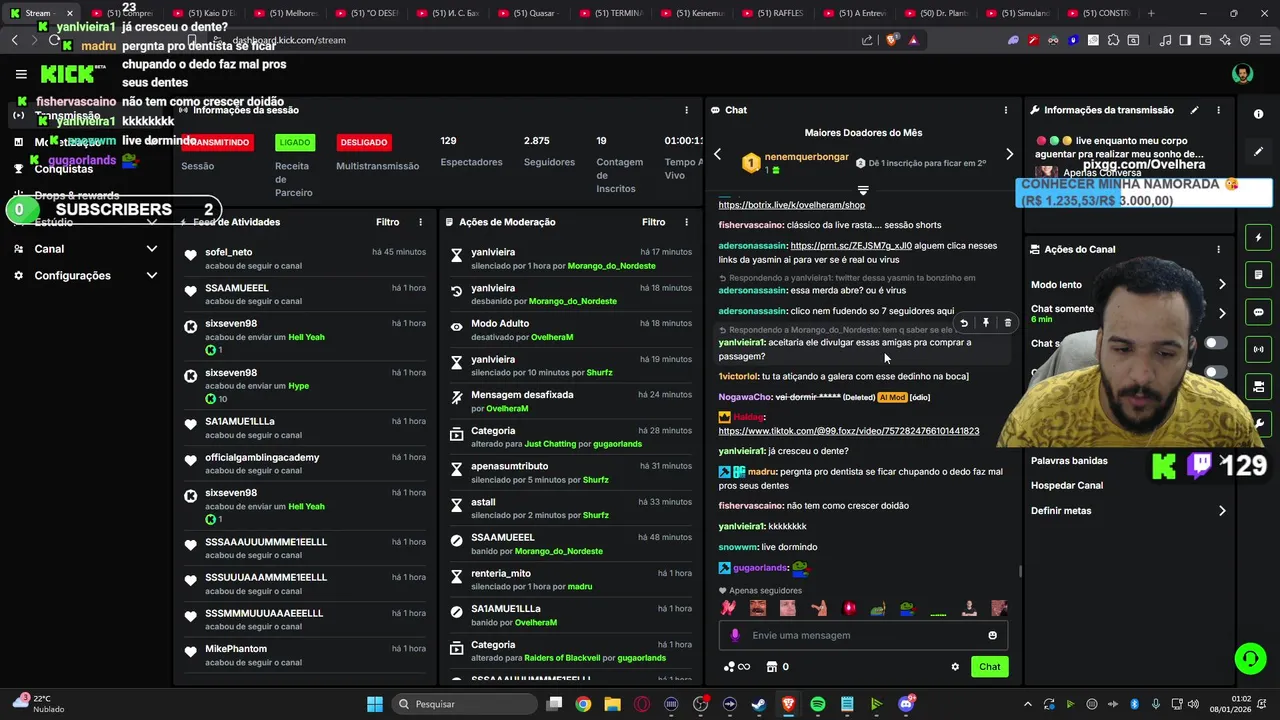Click the green headset support button
Image resolution: width=1280 pixels, height=720 pixels.
pyautogui.click(x=1250, y=658)
